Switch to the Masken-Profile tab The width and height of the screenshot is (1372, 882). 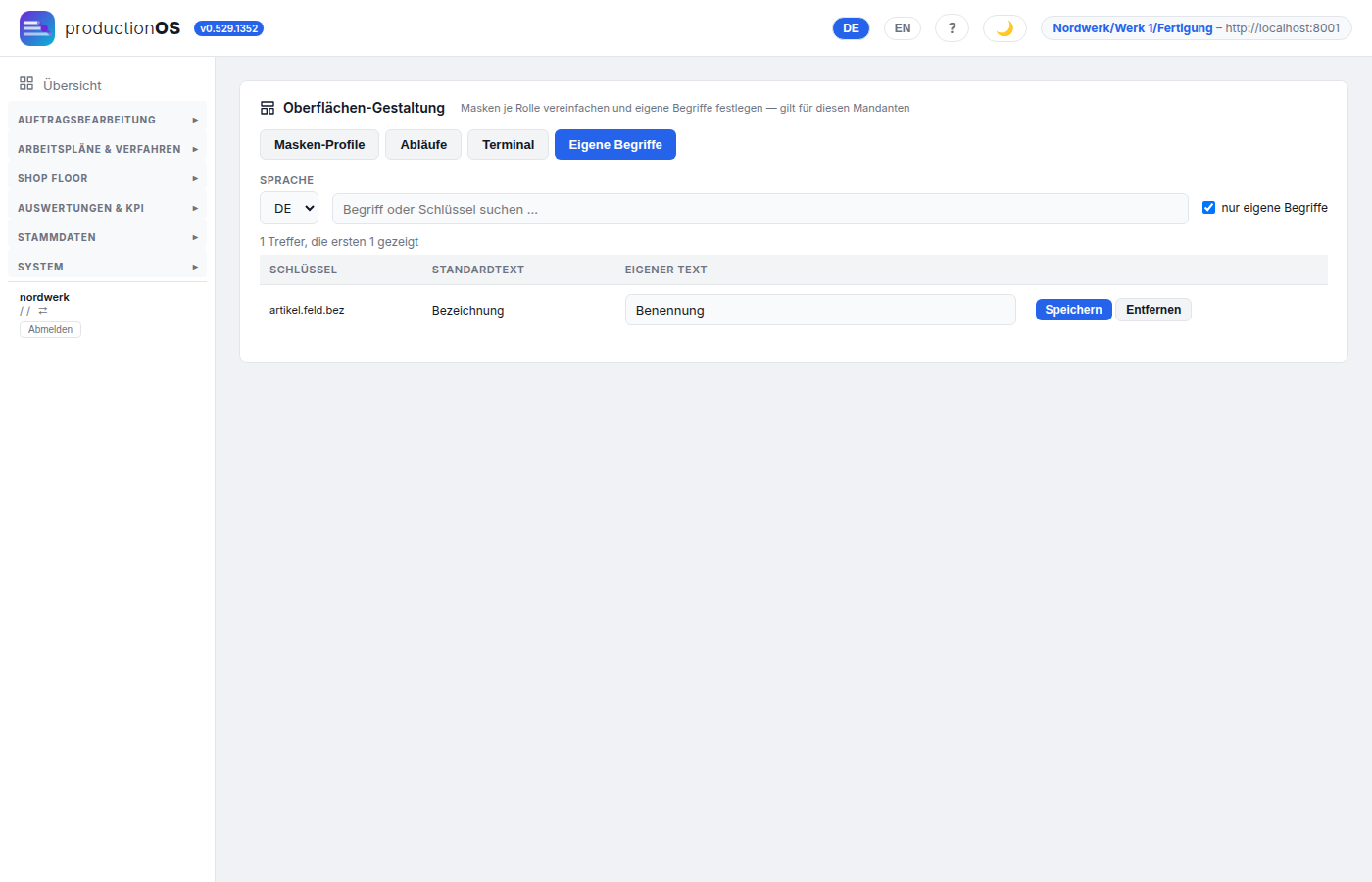coord(319,144)
